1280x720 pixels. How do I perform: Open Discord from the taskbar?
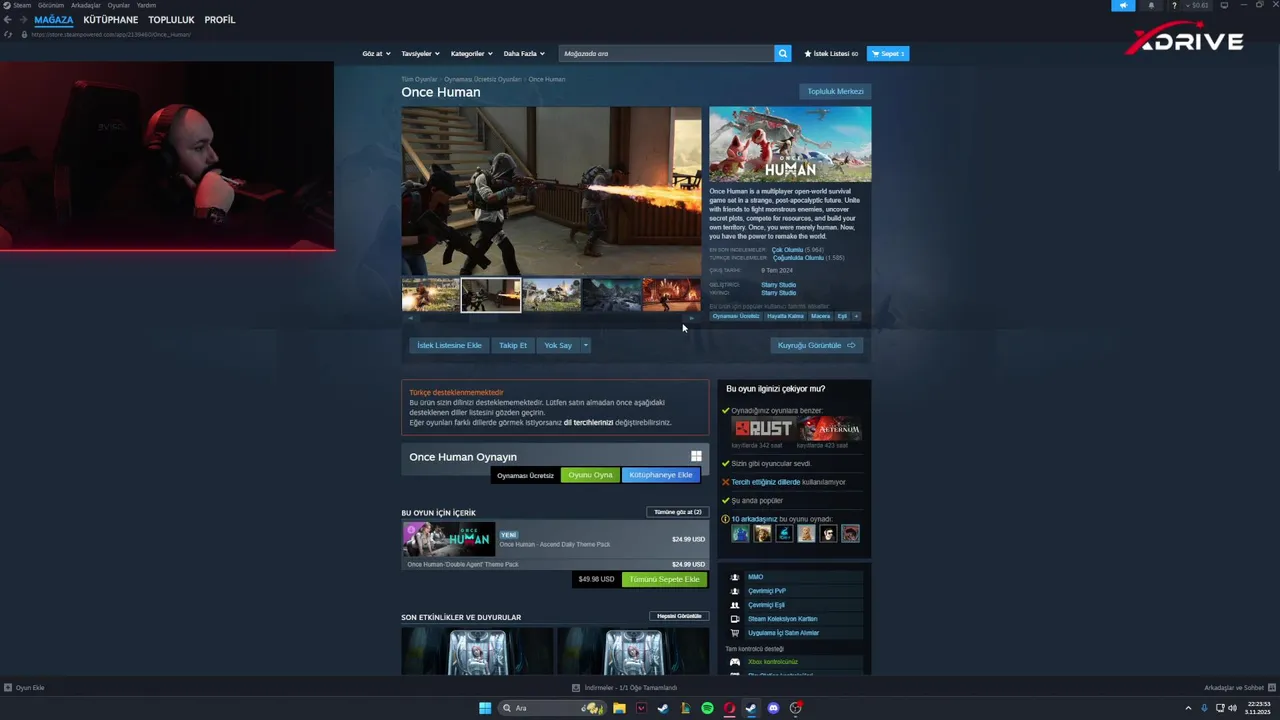pos(773,708)
